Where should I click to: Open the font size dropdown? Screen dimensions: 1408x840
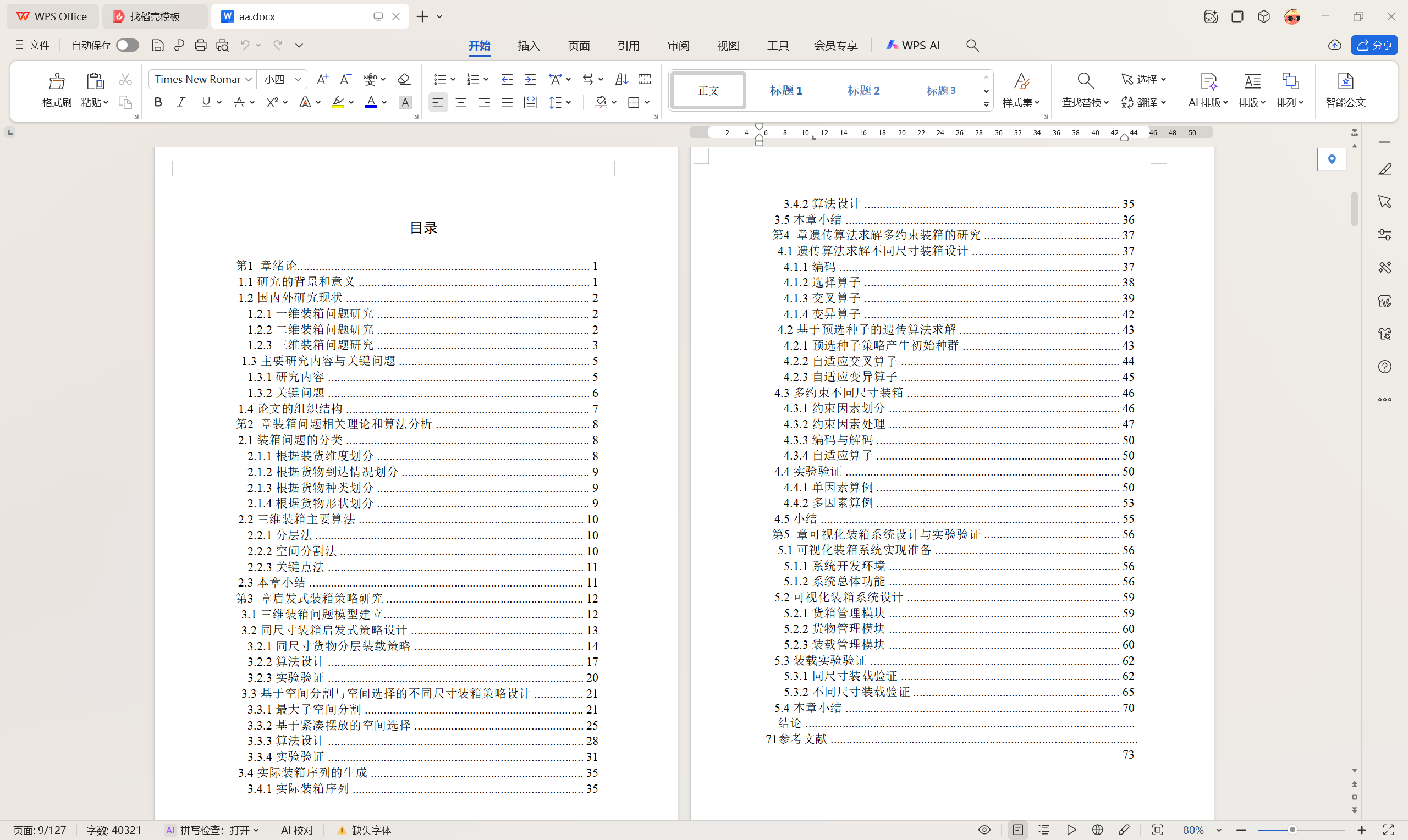click(x=298, y=79)
